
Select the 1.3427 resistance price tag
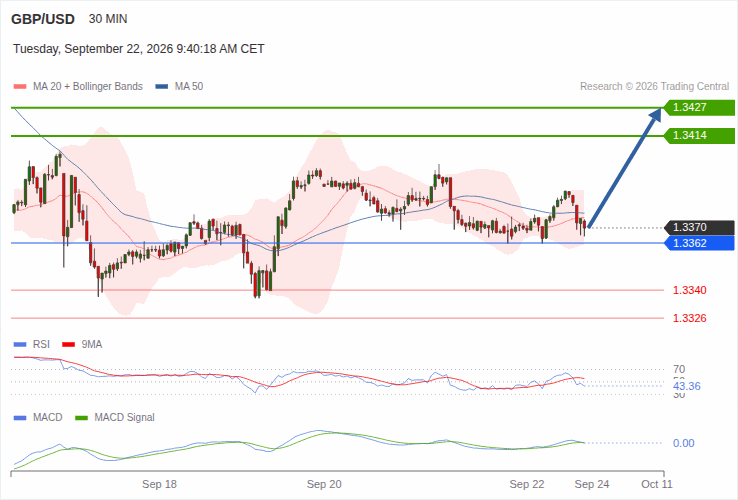click(x=699, y=107)
